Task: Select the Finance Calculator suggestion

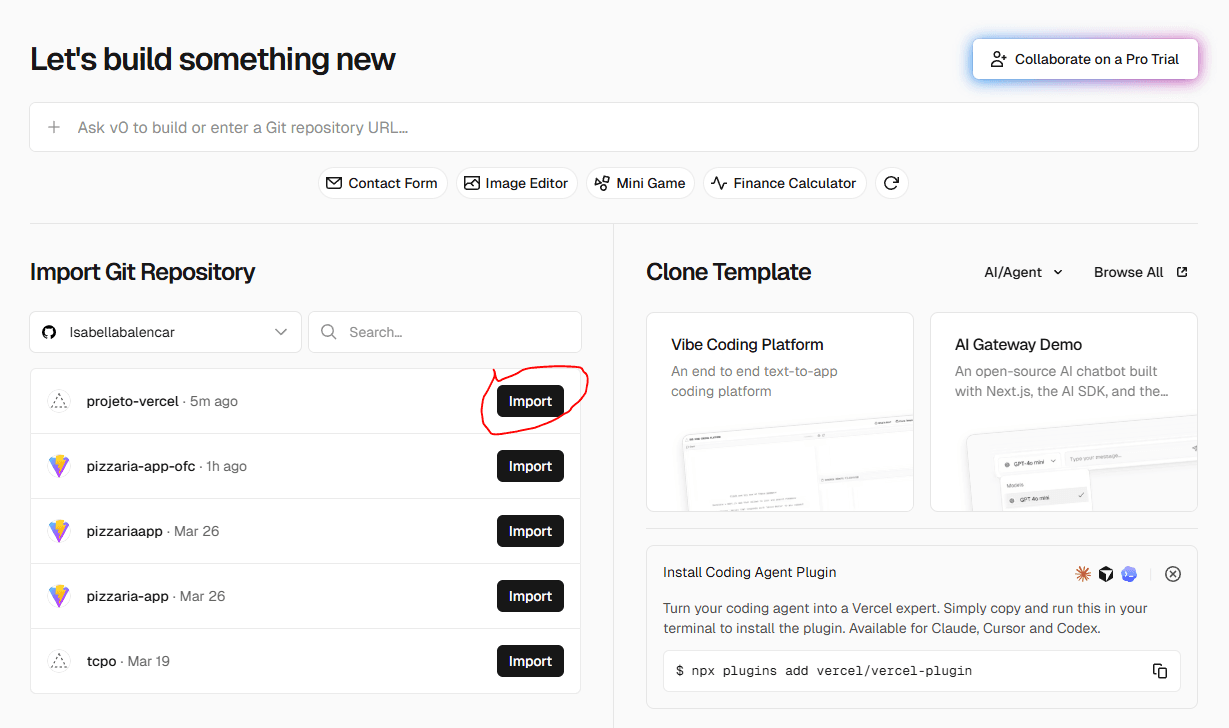Action: (784, 183)
